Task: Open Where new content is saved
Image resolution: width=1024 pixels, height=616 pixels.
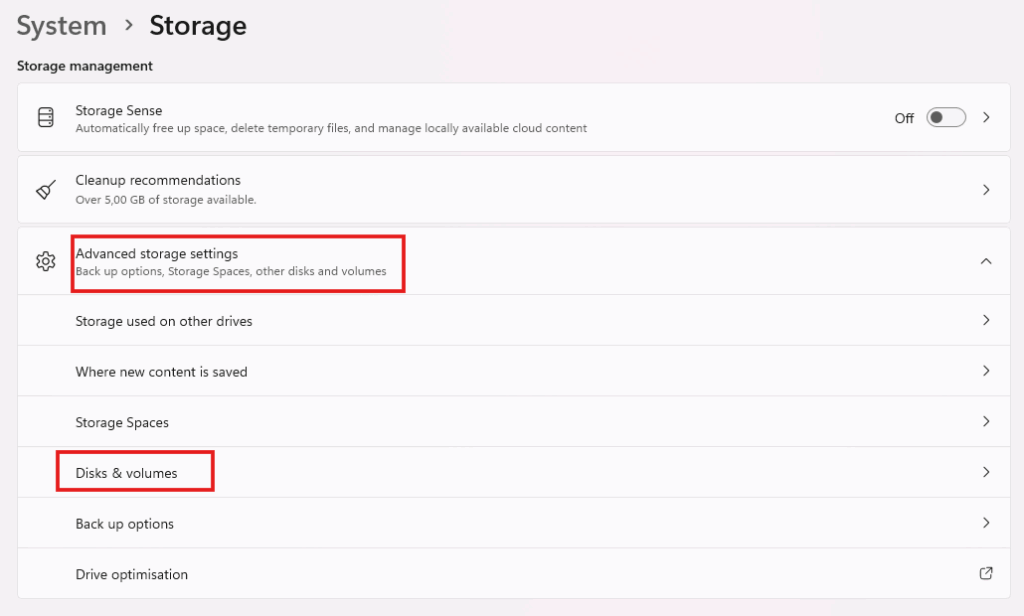Action: (513, 371)
